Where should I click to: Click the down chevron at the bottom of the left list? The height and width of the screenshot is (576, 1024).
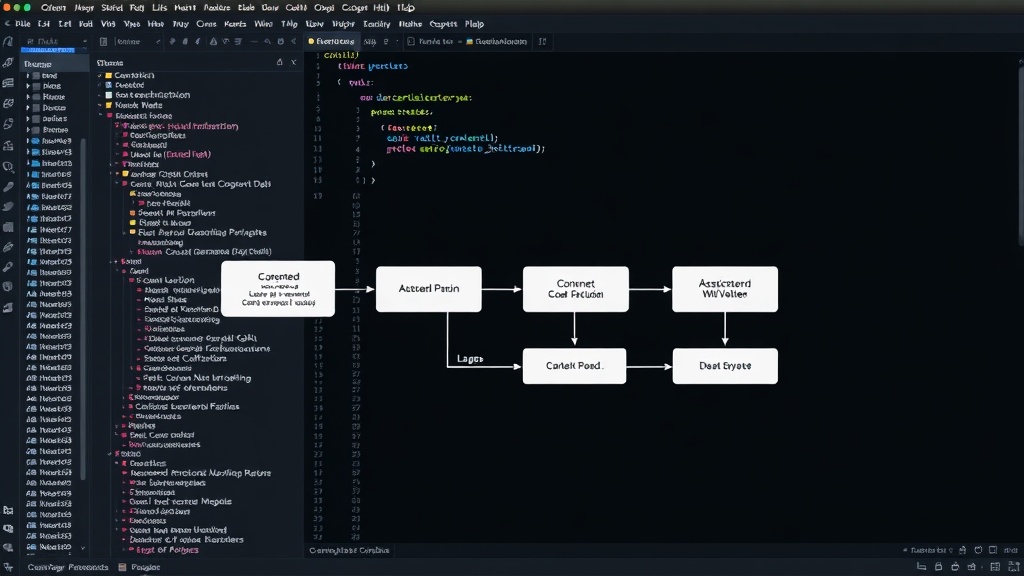click(x=82, y=547)
